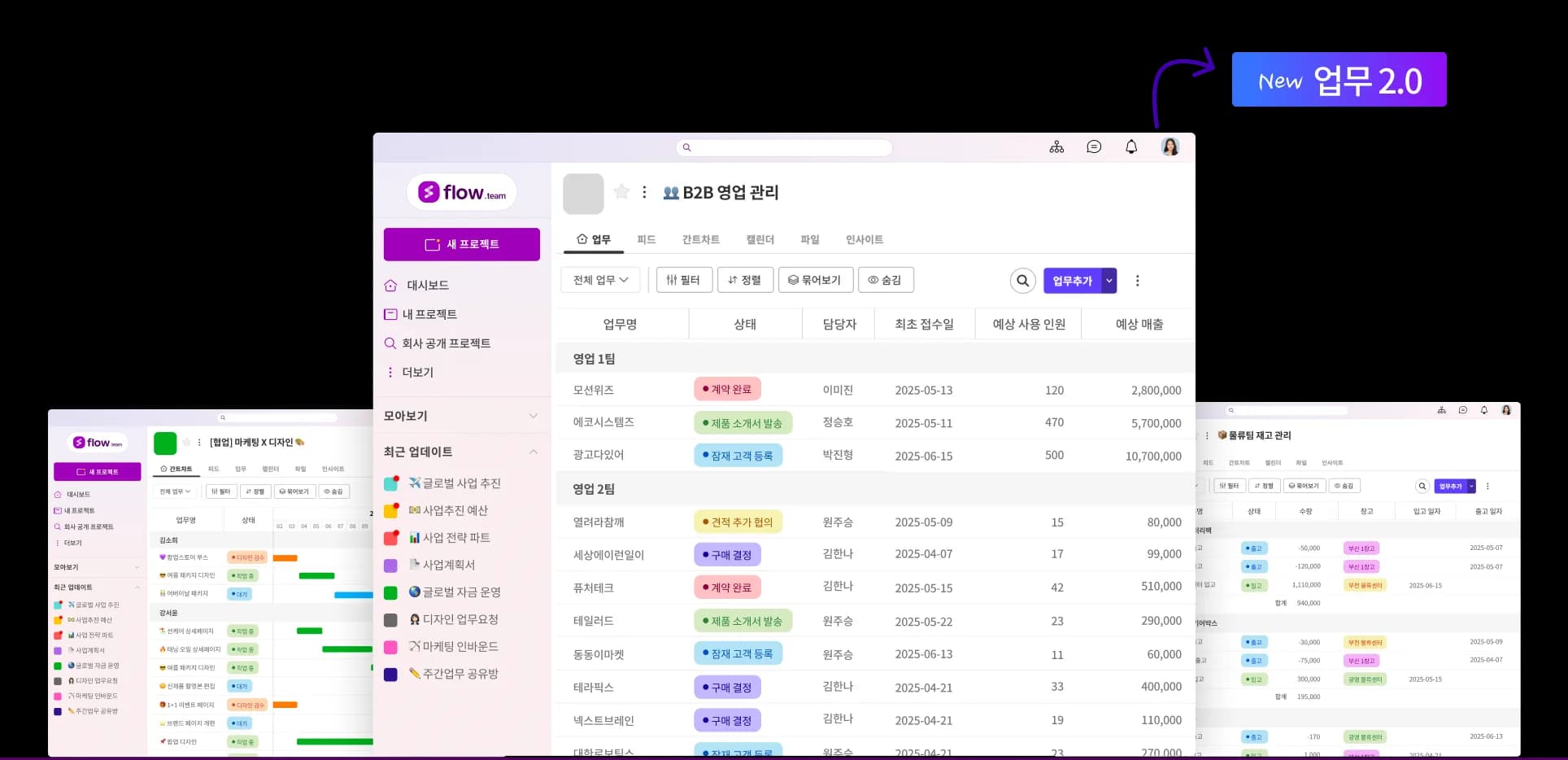The image size is (1568, 760).
Task: Click the flow.team logo
Action: tap(462, 193)
